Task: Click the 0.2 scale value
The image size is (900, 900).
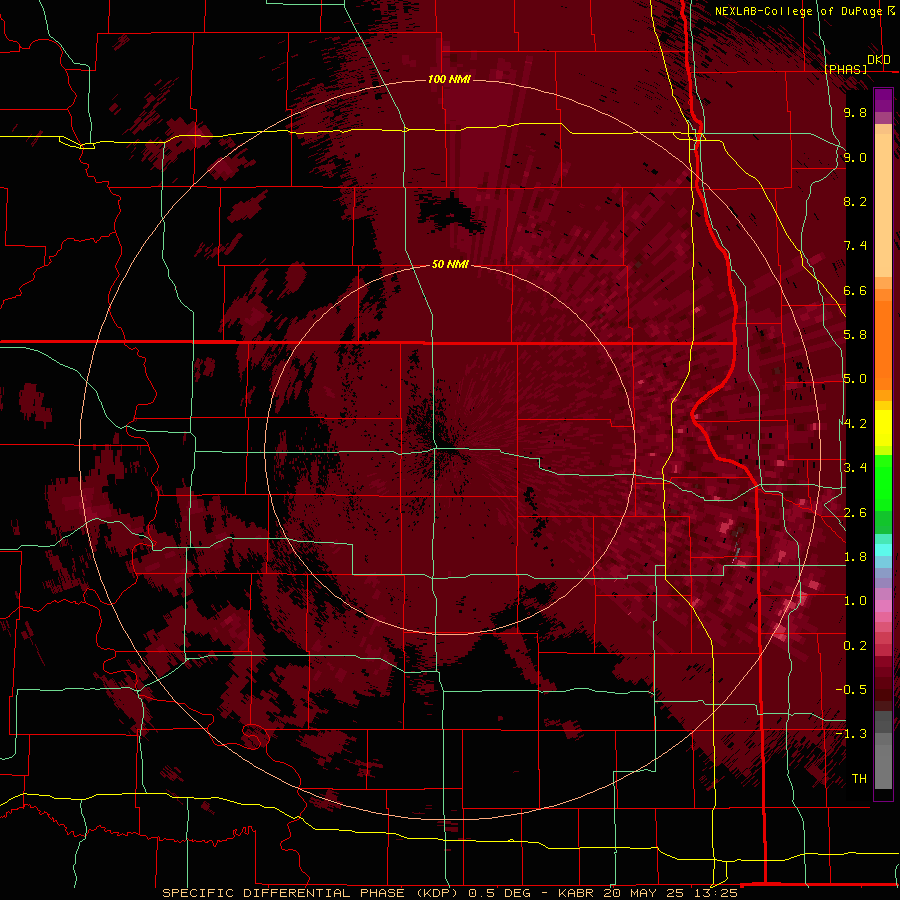Action: coord(855,646)
